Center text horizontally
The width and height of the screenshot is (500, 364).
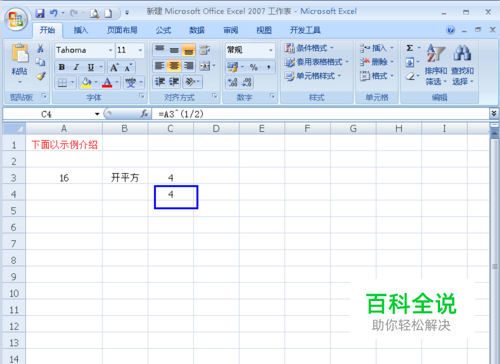pyautogui.click(x=174, y=66)
